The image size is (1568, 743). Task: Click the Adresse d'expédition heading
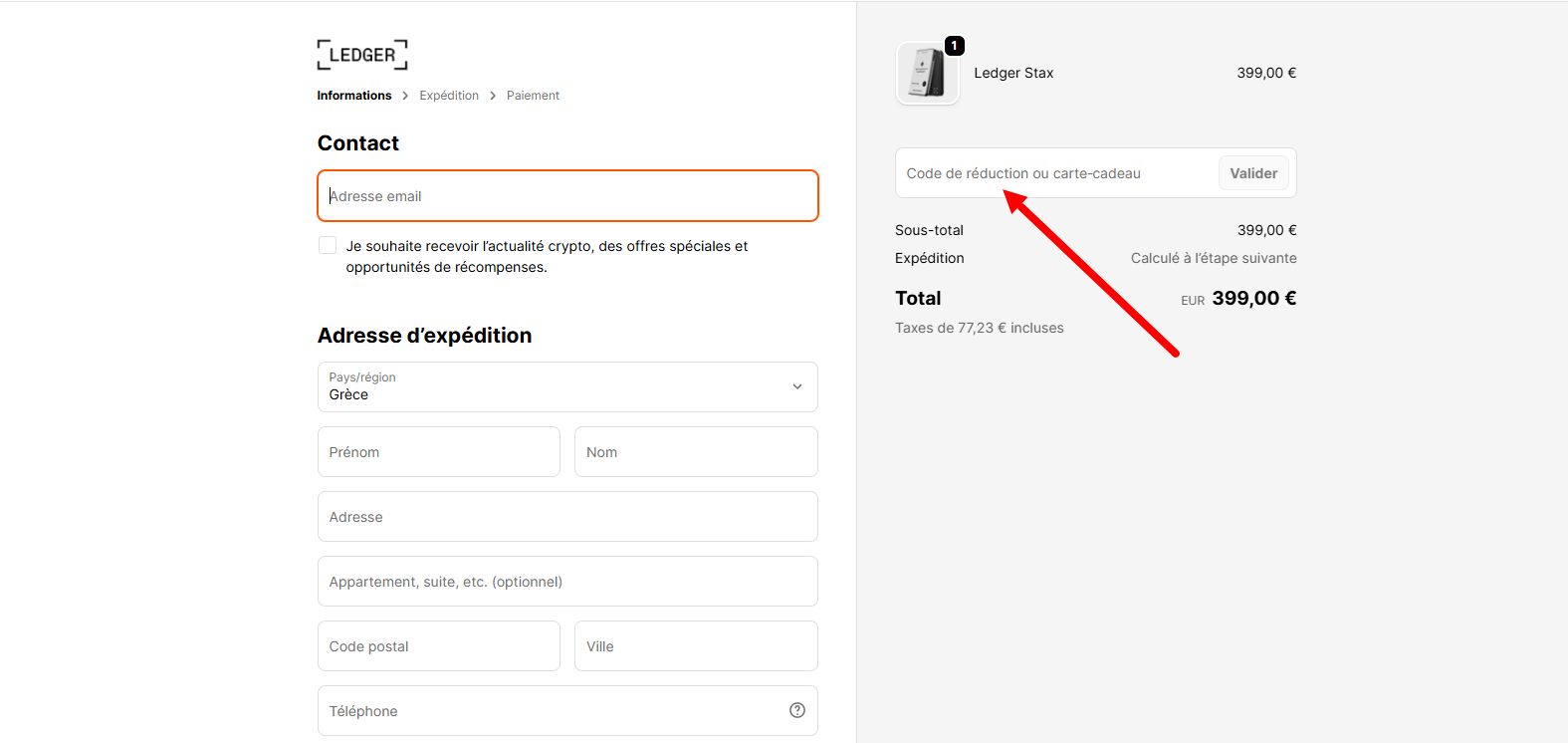(425, 336)
